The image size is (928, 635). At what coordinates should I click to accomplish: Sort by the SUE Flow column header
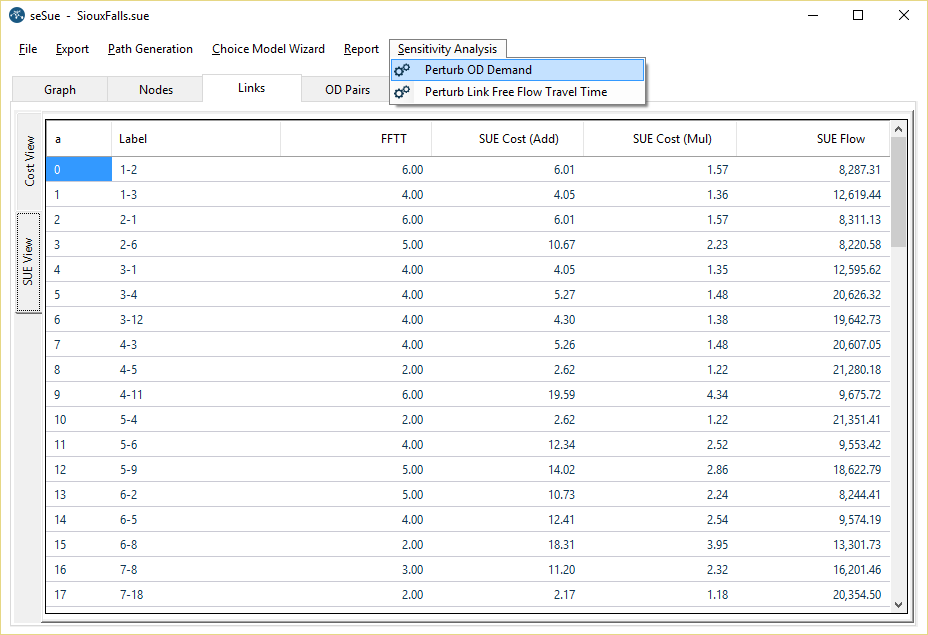[840, 139]
